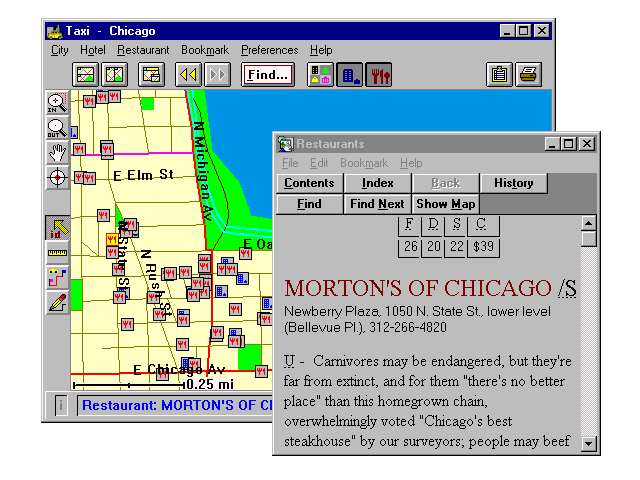The width and height of the screenshot is (640, 480).
Task: Open the Restaurant menu in Taxi window
Action: point(143,50)
